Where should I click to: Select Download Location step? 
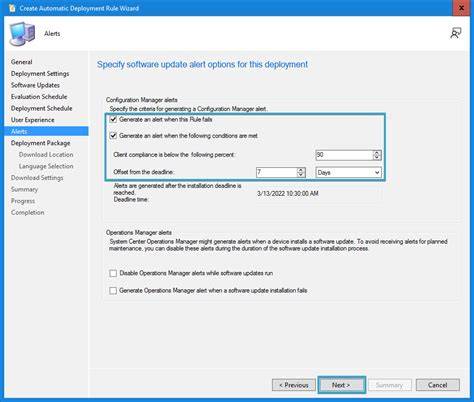tap(46, 155)
